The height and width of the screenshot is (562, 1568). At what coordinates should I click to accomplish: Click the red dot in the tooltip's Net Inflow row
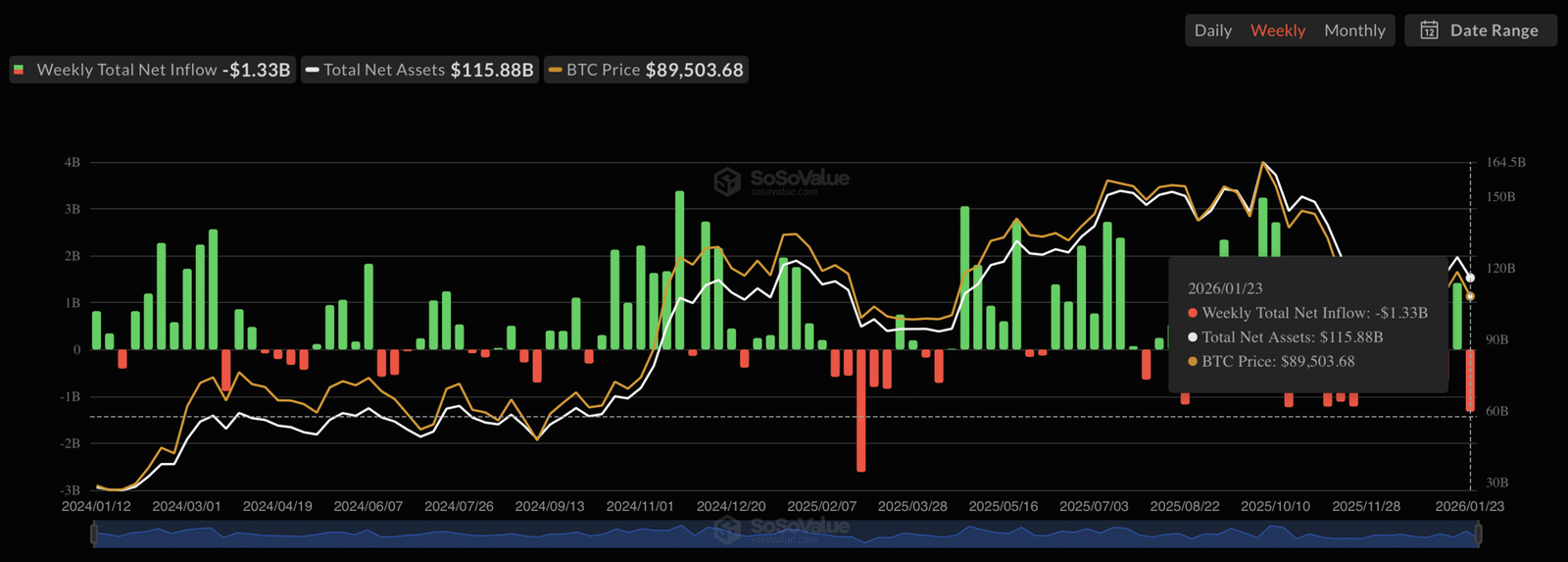(x=1193, y=313)
